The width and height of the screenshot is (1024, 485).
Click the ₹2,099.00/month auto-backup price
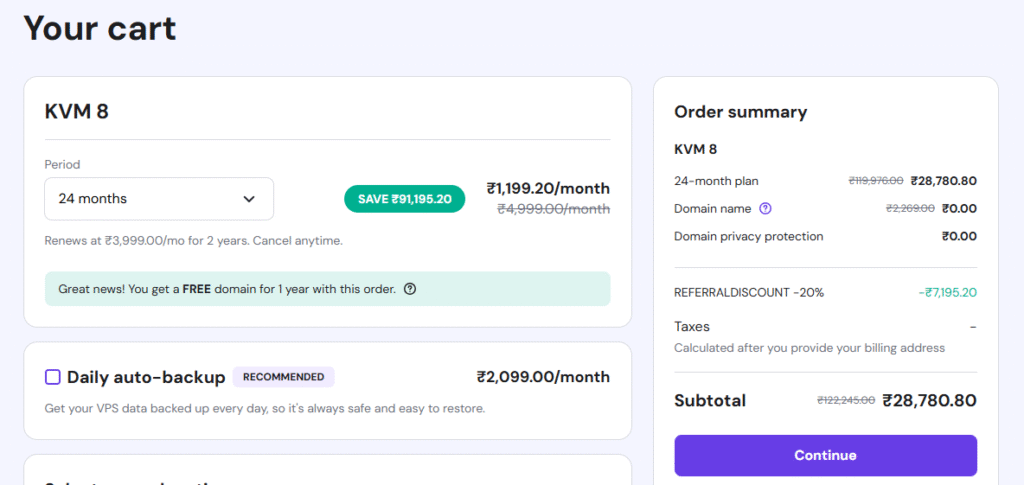(x=543, y=377)
